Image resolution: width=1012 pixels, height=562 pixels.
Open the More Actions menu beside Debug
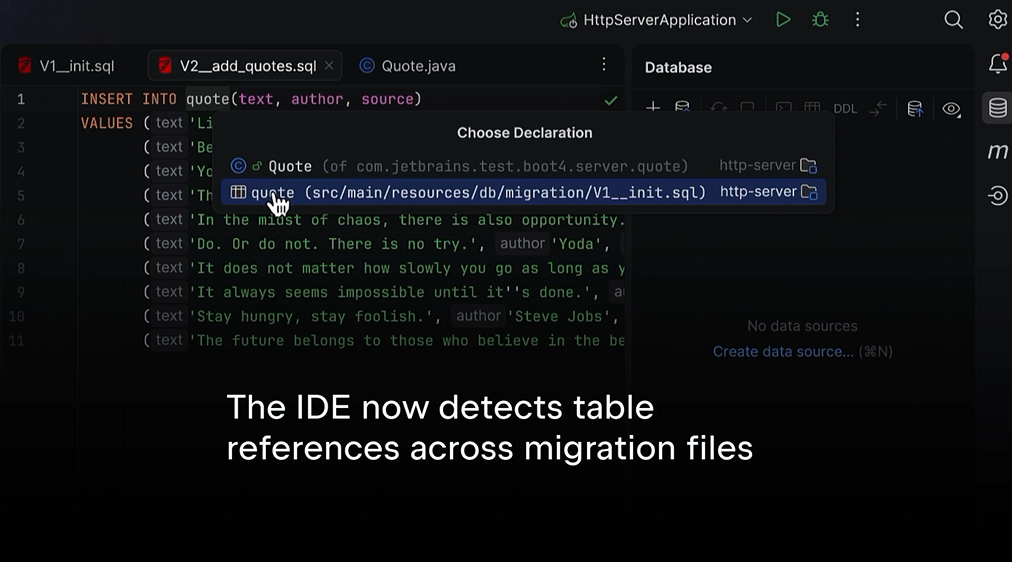pos(857,20)
